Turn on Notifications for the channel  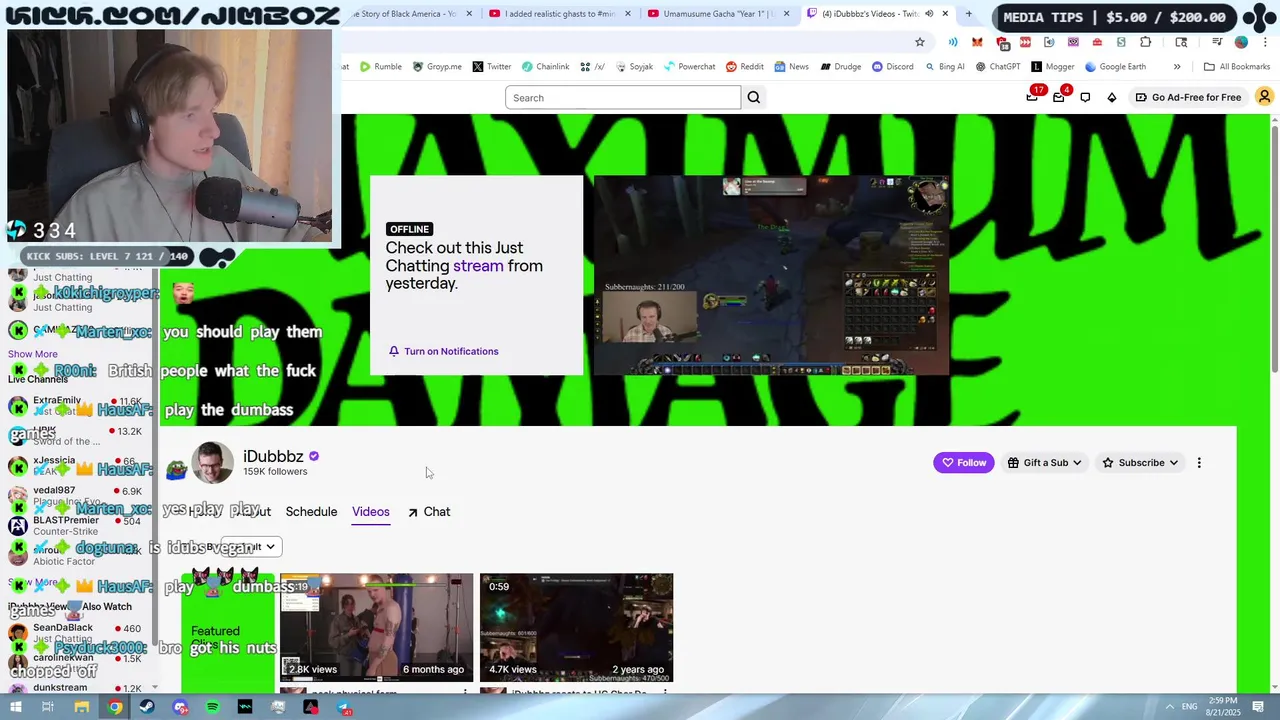(x=443, y=351)
